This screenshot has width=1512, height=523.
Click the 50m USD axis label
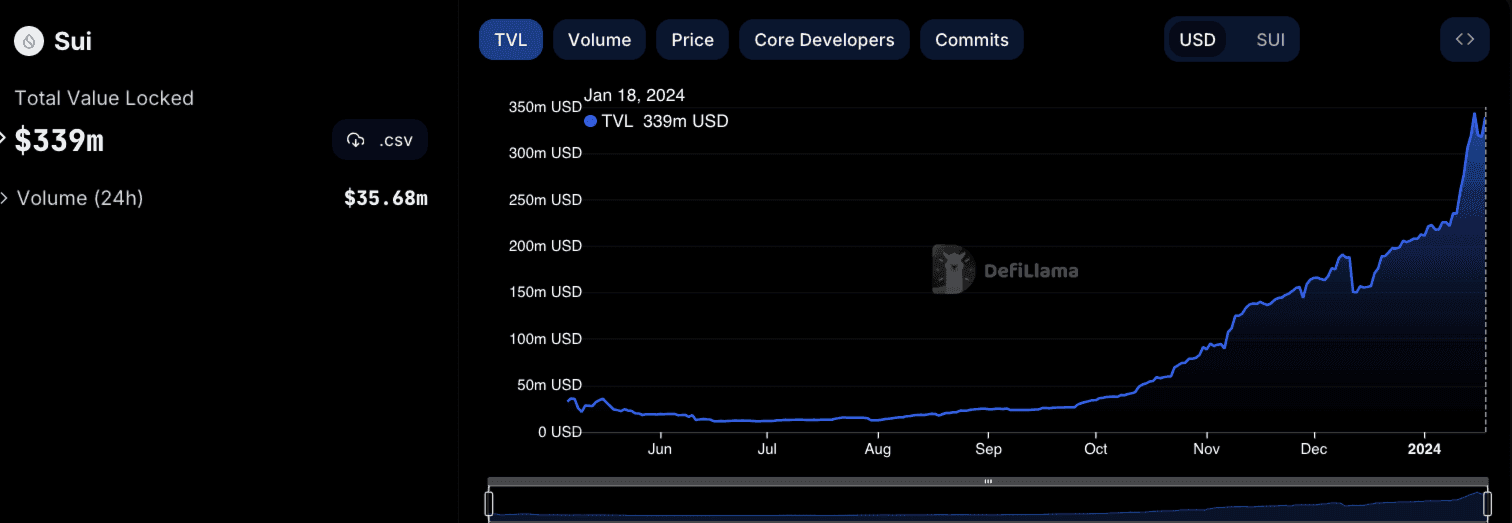tap(549, 385)
